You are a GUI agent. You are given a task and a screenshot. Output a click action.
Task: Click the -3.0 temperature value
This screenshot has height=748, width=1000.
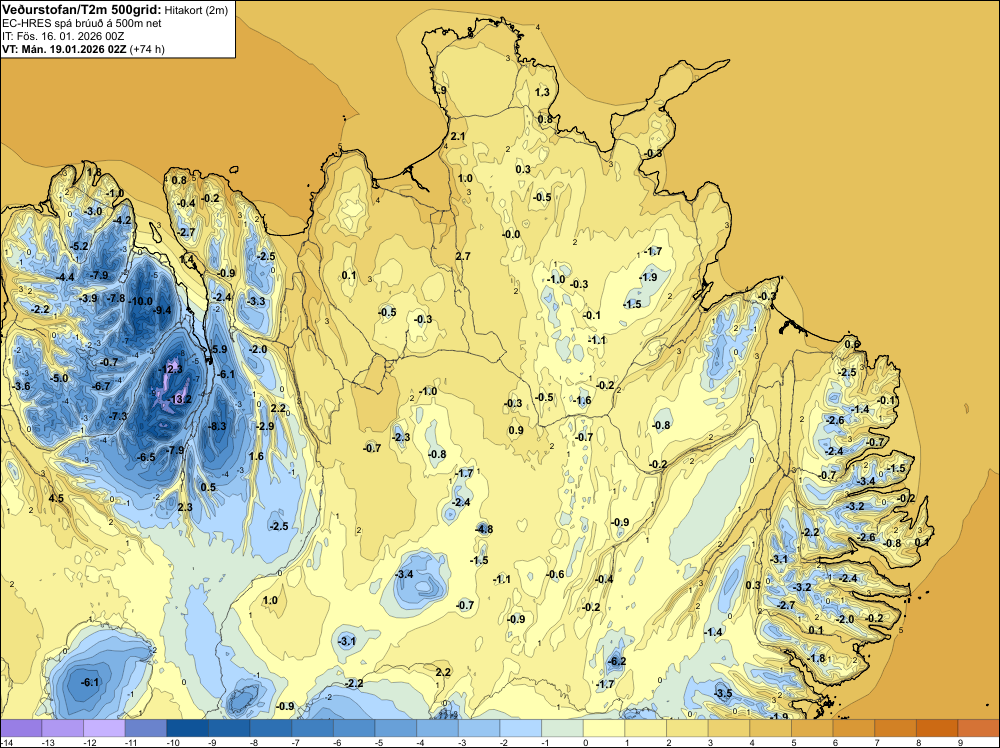coord(93,211)
